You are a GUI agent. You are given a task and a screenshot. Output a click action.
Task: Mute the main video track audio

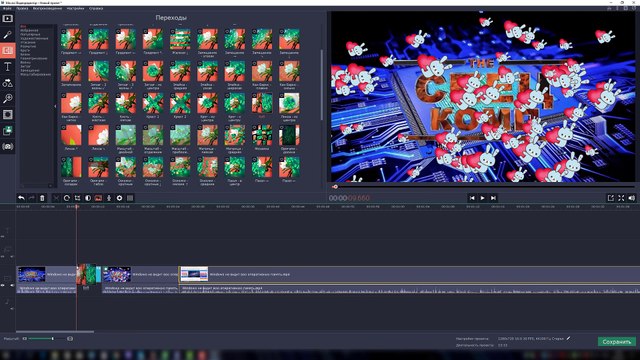tap(12, 285)
